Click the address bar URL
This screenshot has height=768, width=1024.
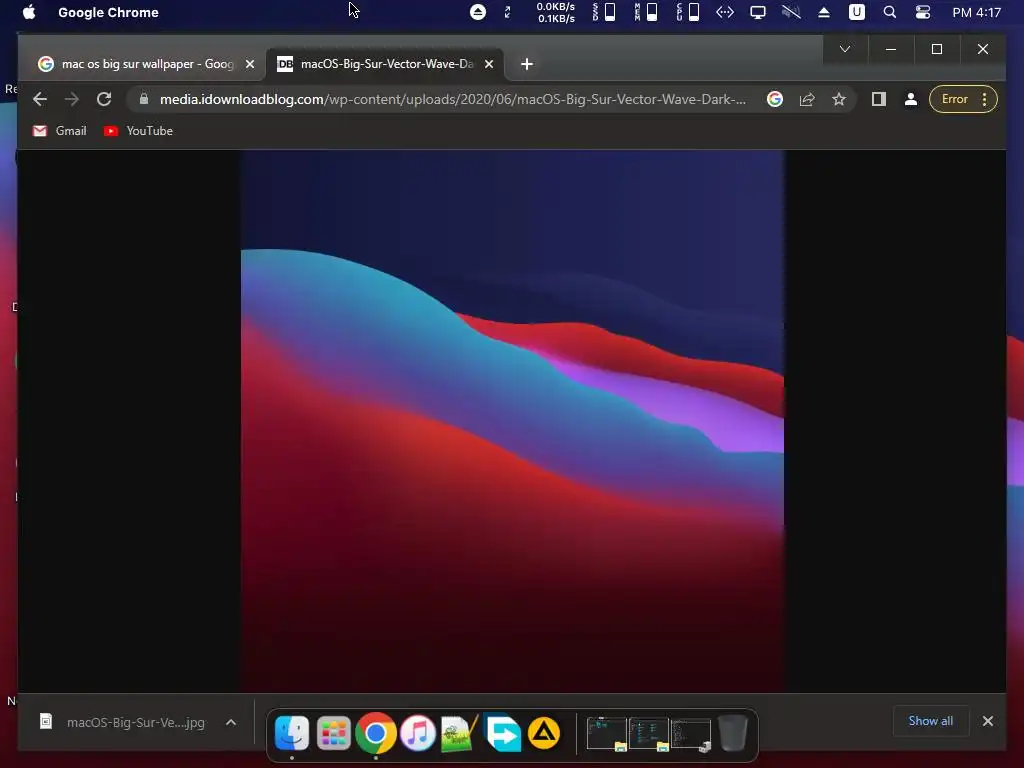(453, 99)
